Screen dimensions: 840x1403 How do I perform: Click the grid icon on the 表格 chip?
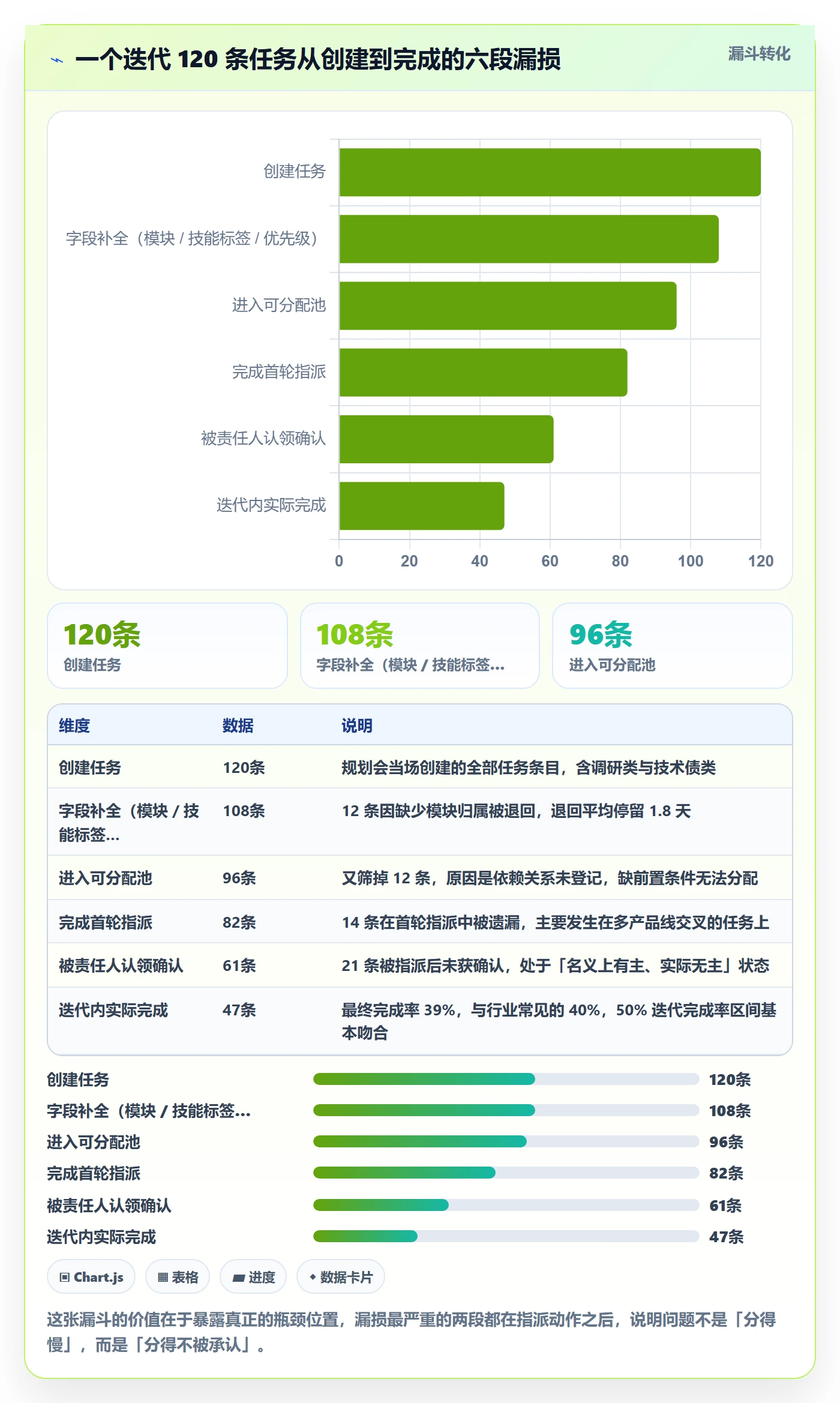(163, 1277)
